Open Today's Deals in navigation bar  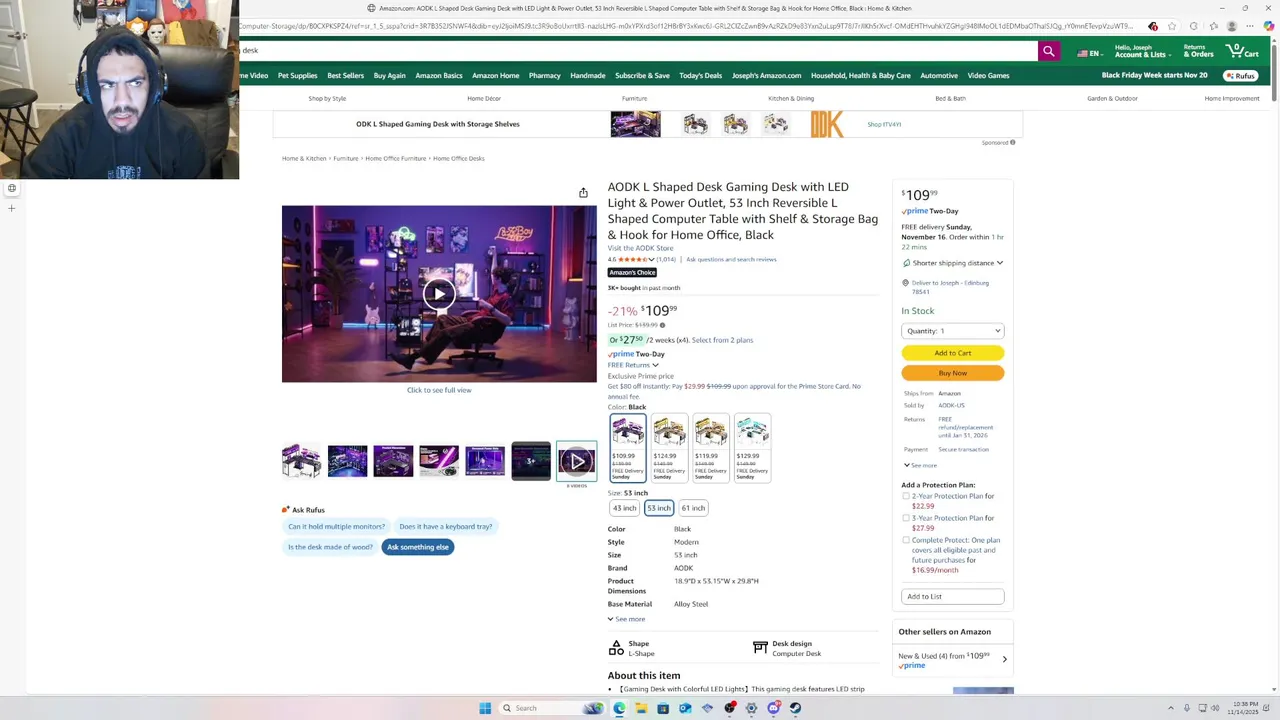[x=700, y=76]
